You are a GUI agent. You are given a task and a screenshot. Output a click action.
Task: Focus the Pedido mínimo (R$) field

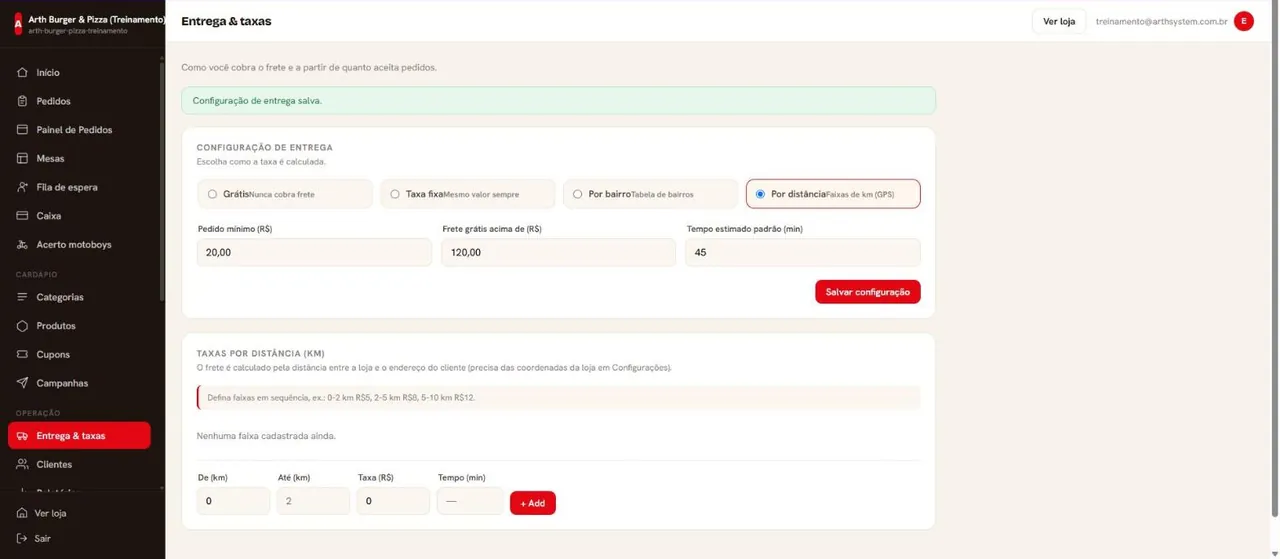tap(315, 252)
